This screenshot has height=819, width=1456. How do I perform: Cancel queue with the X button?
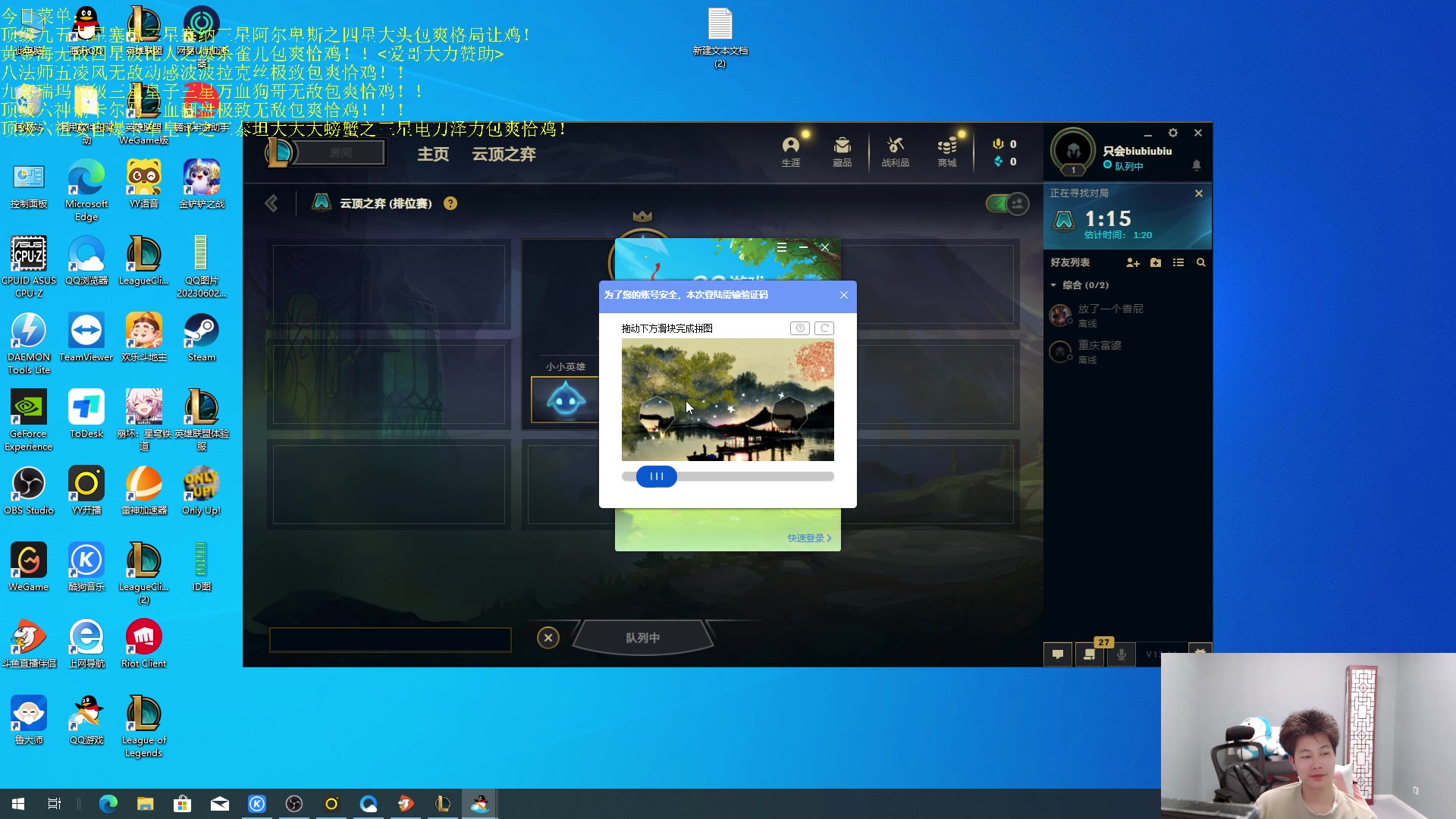tap(548, 638)
